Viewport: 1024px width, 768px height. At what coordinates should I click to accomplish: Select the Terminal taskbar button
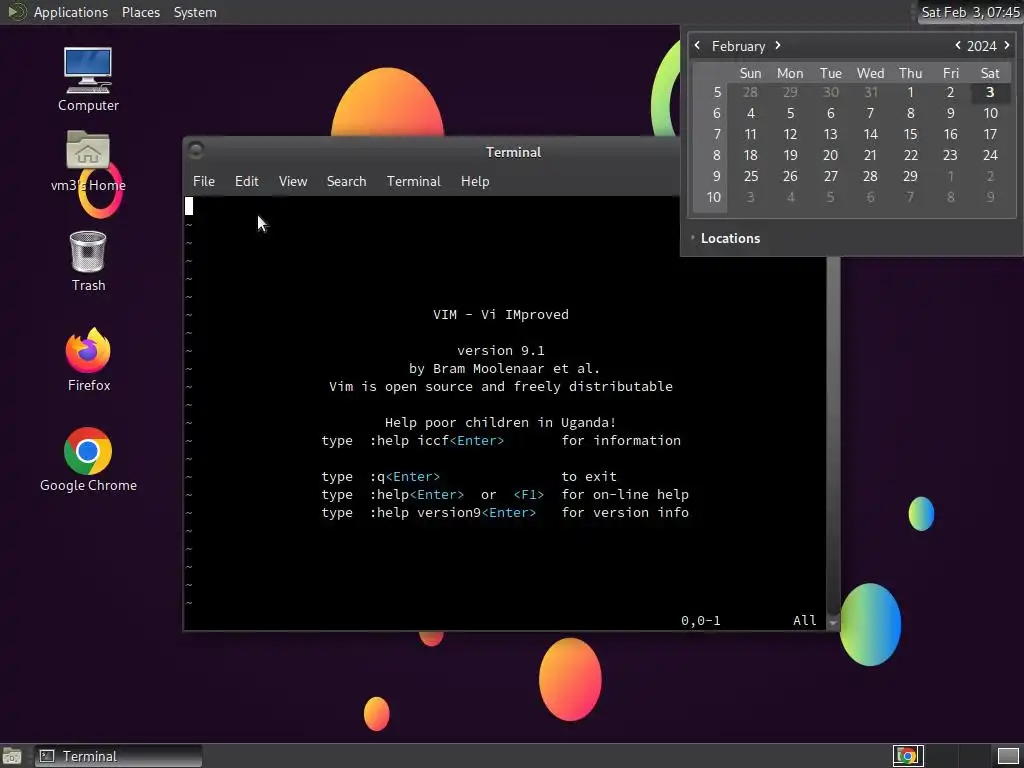118,756
